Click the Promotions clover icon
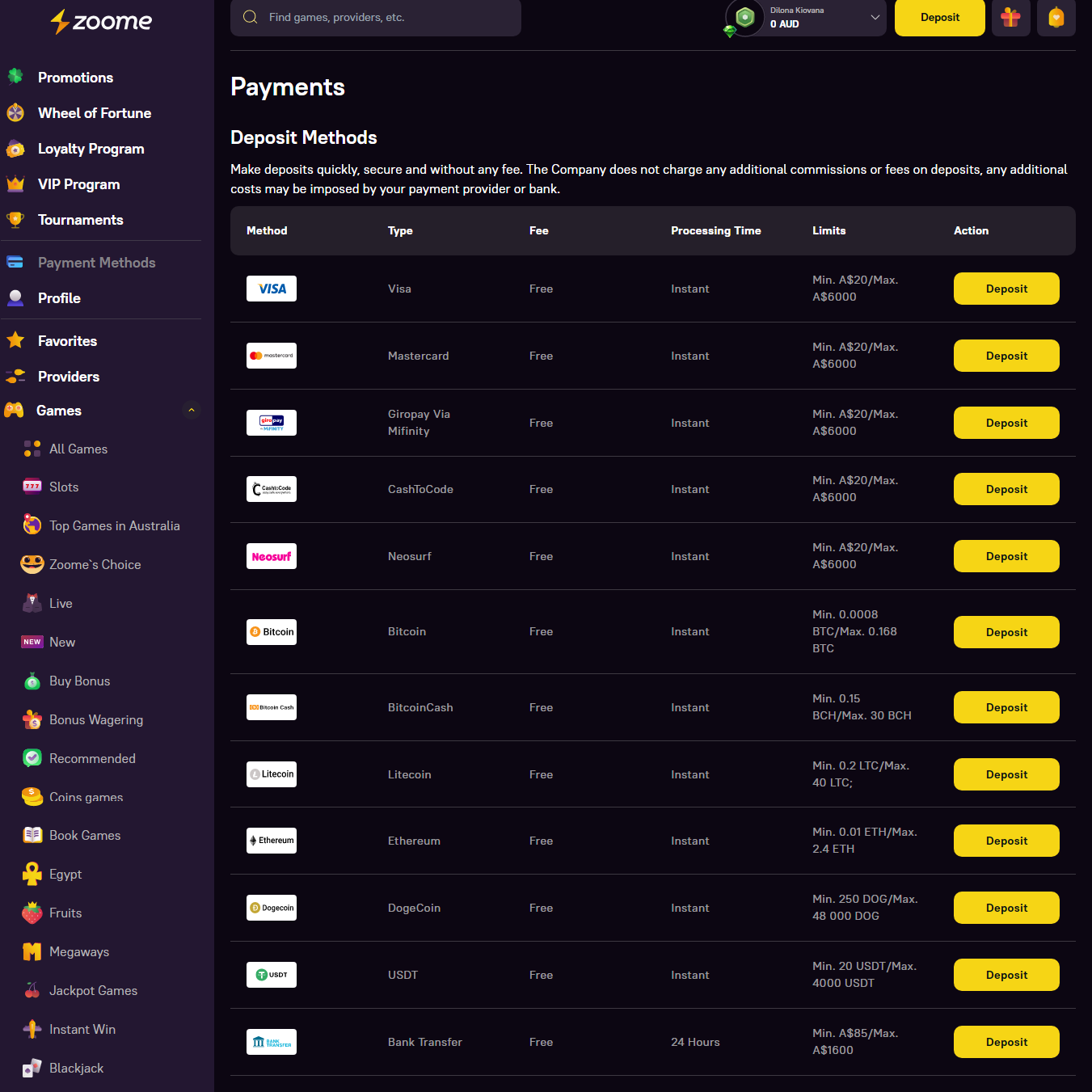This screenshot has height=1092, width=1092. click(x=15, y=77)
